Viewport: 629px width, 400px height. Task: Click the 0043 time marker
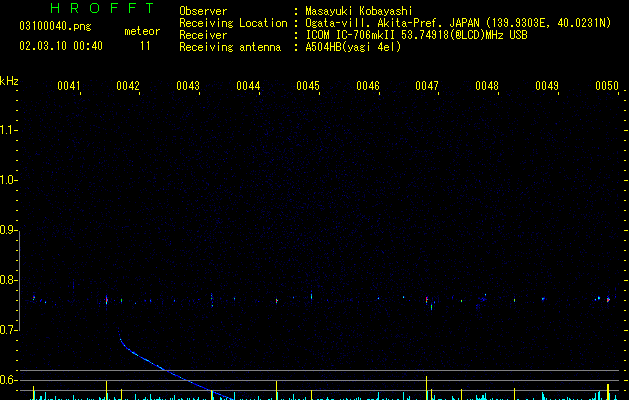(x=188, y=86)
